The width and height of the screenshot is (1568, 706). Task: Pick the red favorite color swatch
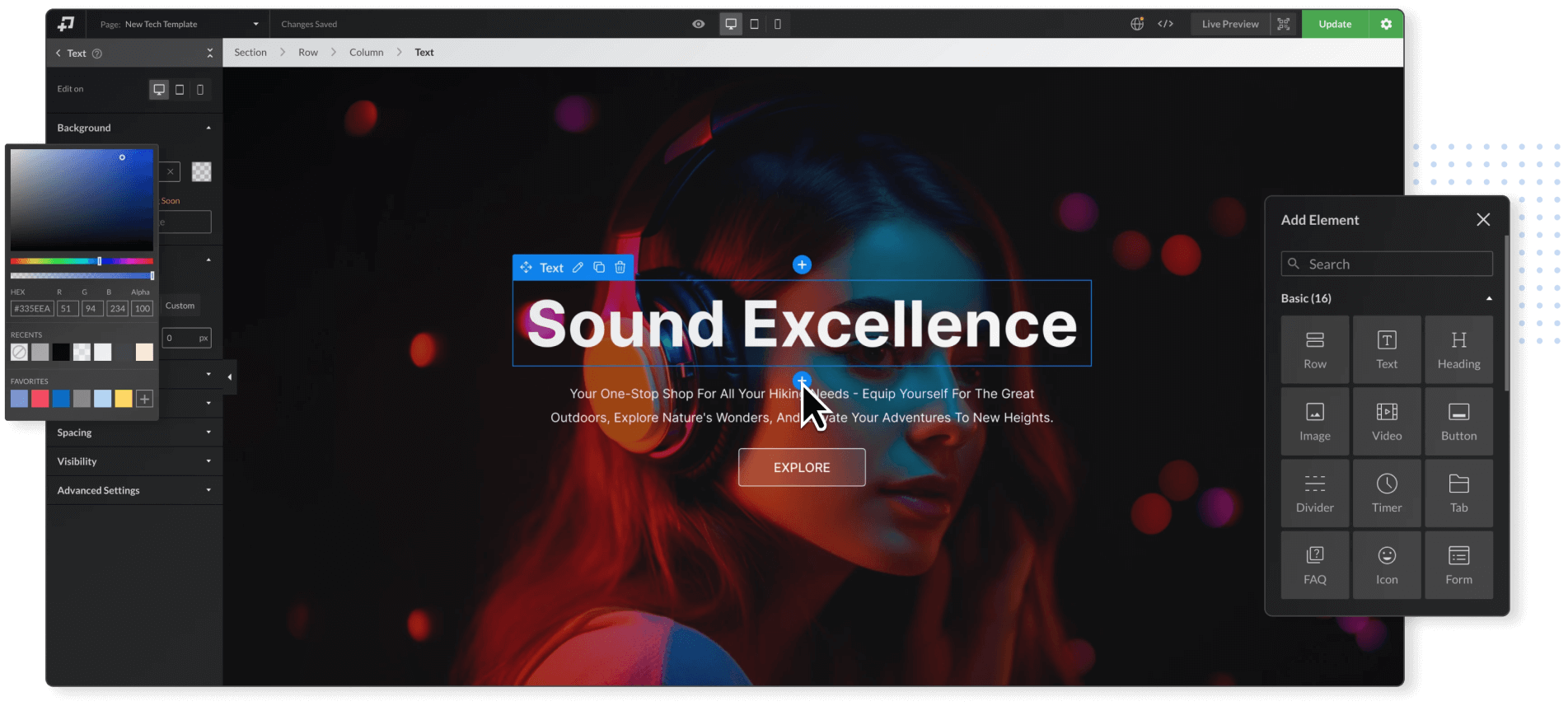point(40,400)
